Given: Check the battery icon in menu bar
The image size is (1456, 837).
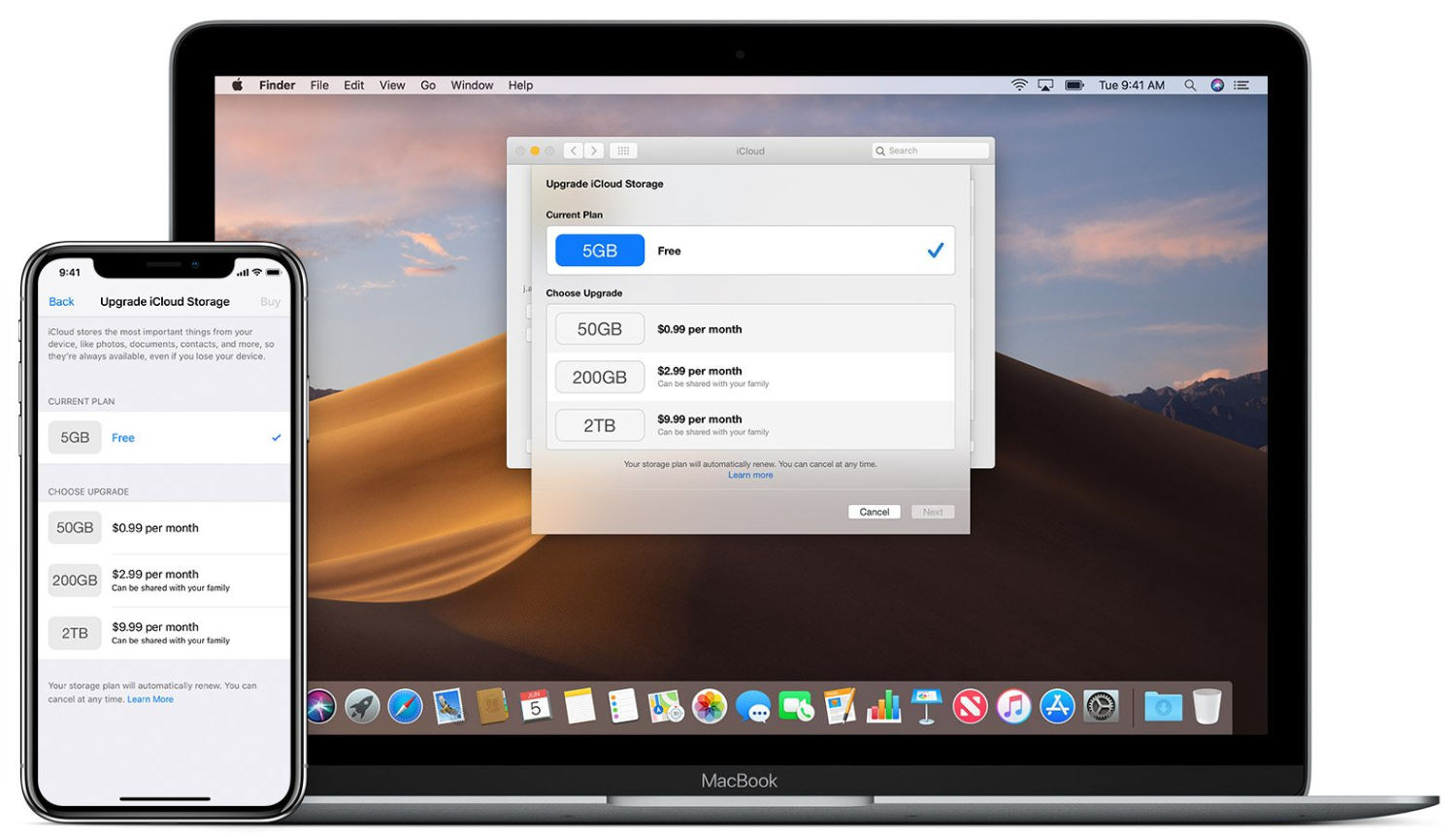Looking at the screenshot, I should [1075, 85].
